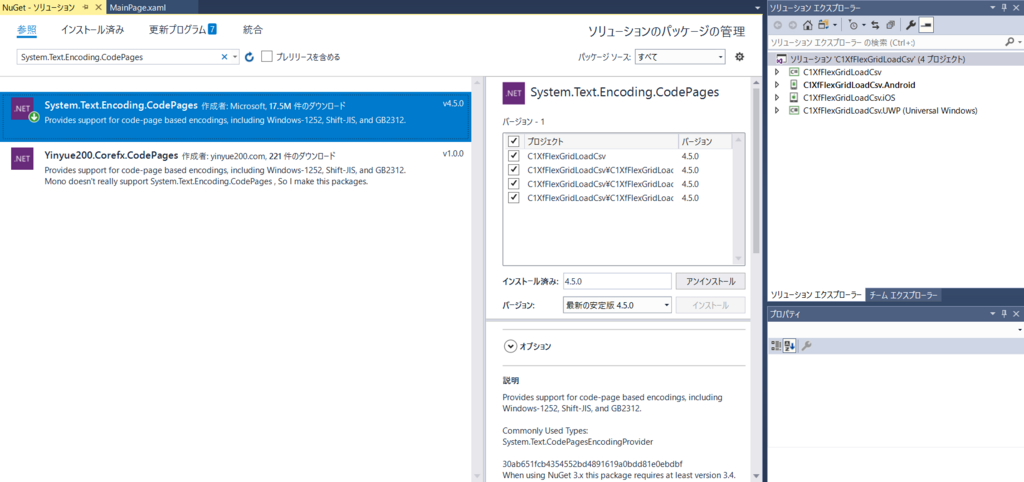Click the Collapse All icon in Solution Explorer

coord(889,25)
